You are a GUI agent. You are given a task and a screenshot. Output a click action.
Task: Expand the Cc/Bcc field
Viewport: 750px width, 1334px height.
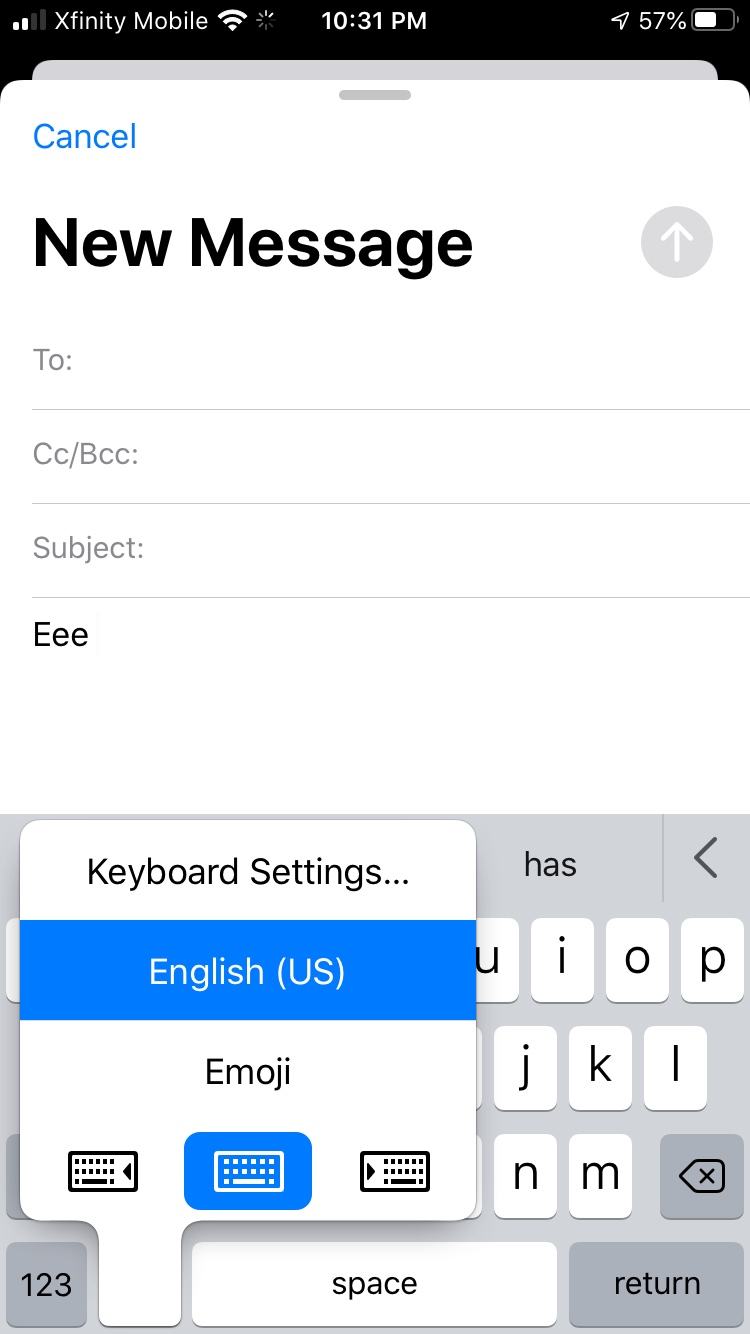[400, 455]
